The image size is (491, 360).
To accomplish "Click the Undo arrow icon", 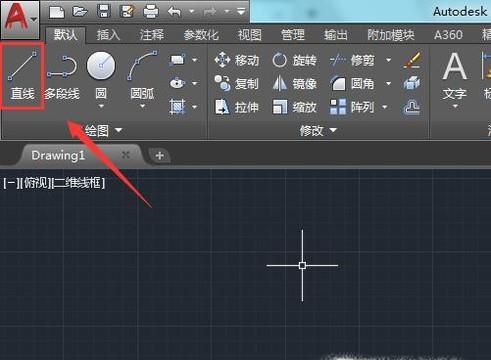I will pos(174,12).
